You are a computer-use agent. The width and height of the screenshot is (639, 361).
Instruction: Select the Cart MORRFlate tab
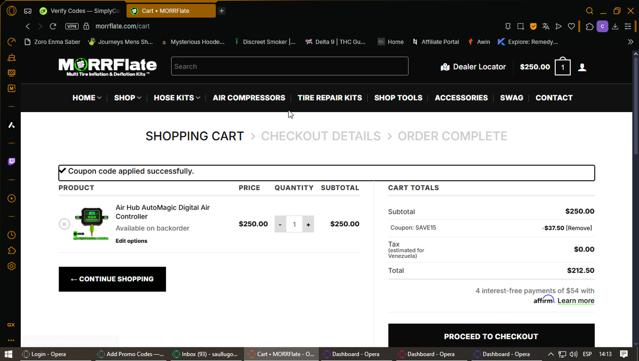coord(171,11)
